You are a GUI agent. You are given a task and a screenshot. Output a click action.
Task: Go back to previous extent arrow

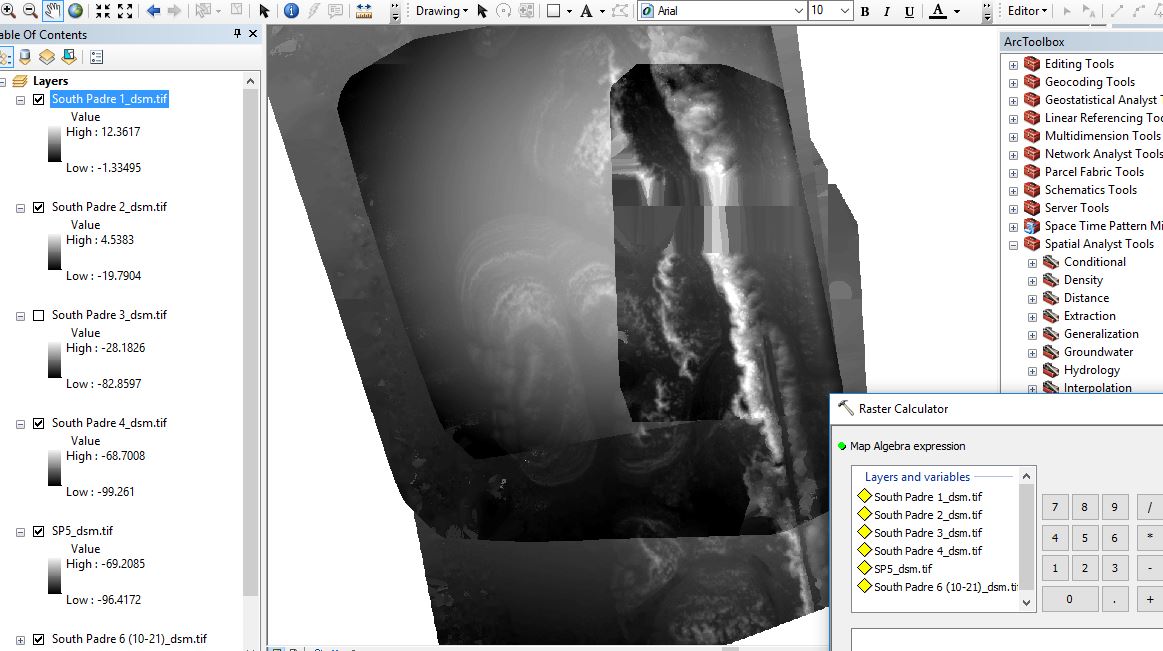pyautogui.click(x=154, y=10)
